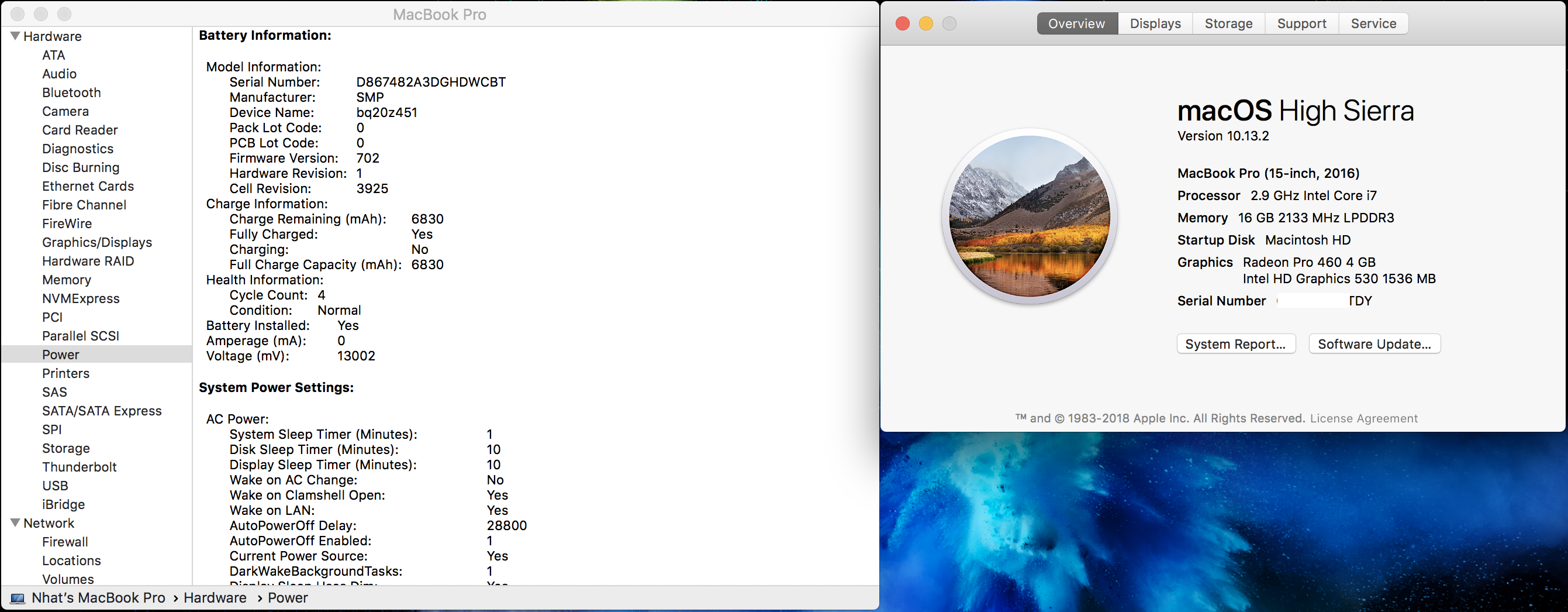Click the Firmware Version value 702

pos(368,159)
